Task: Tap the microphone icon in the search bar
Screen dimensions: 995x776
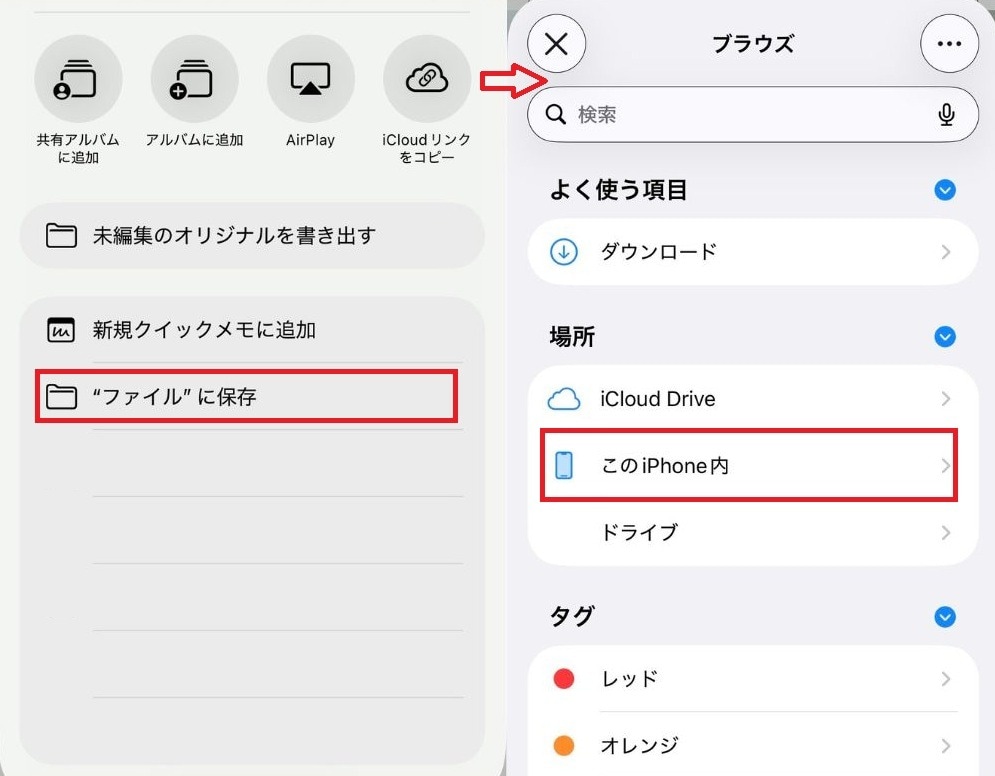Action: 946,114
